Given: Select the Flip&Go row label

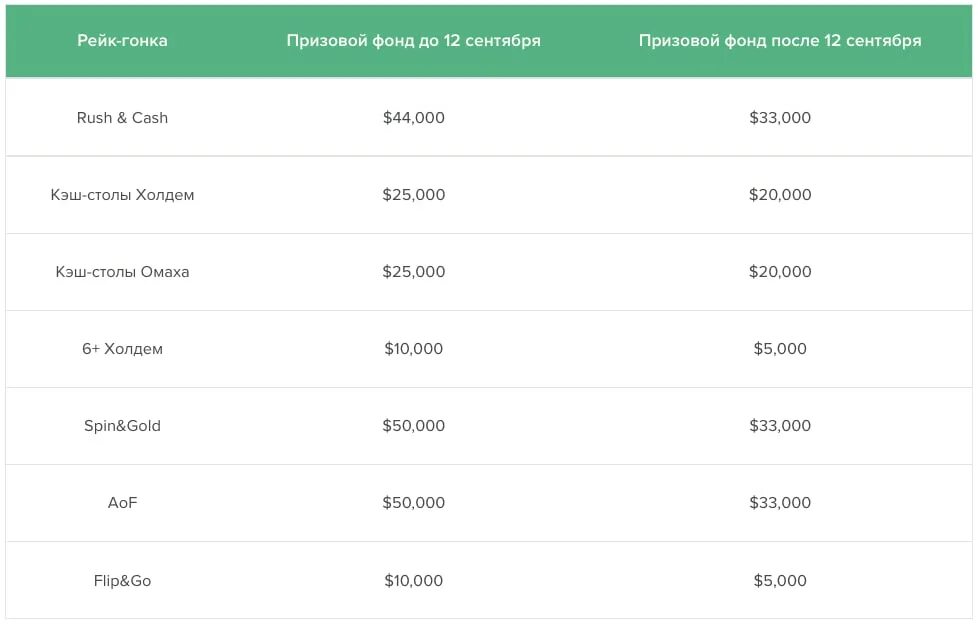Looking at the screenshot, I should (122, 580).
